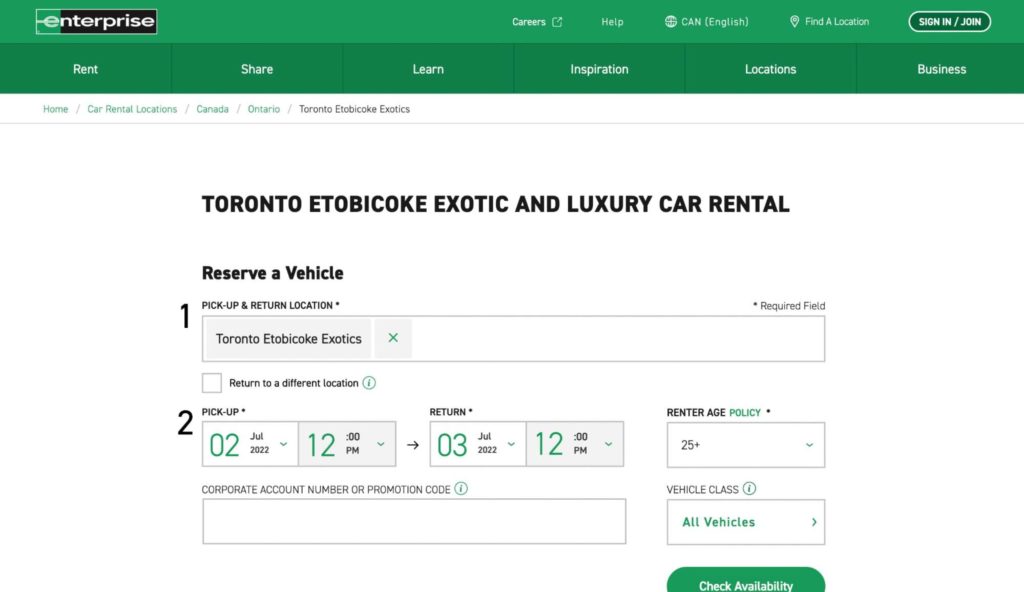Click the Enterprise logo
Screen dimensions: 1024x592
click(96, 22)
